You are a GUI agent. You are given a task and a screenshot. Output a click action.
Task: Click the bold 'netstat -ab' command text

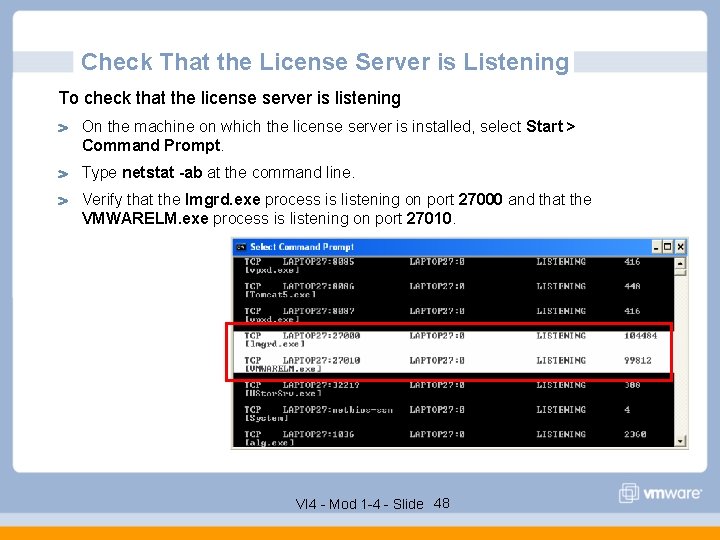162,173
